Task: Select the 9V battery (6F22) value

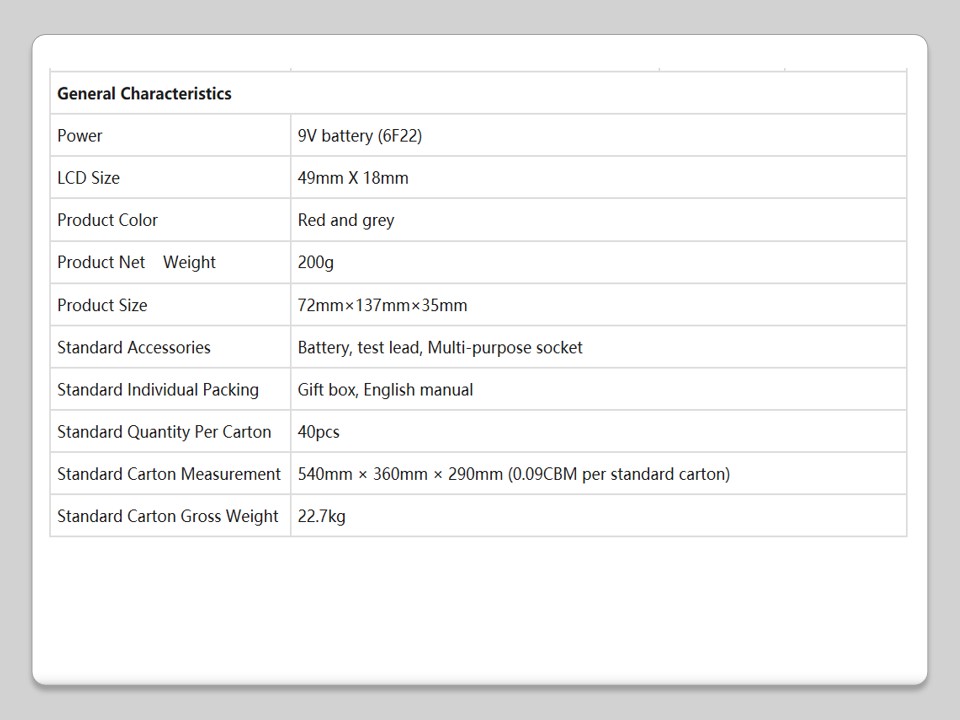Action: (360, 136)
